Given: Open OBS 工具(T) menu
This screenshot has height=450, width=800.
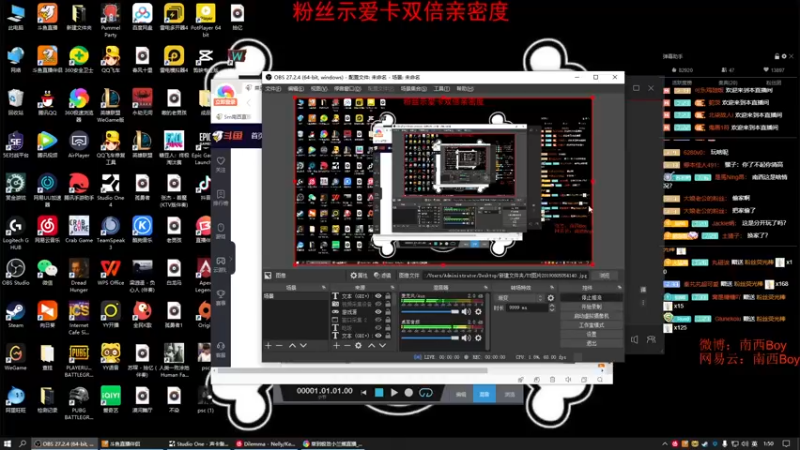Looking at the screenshot, I should click(x=441, y=89).
